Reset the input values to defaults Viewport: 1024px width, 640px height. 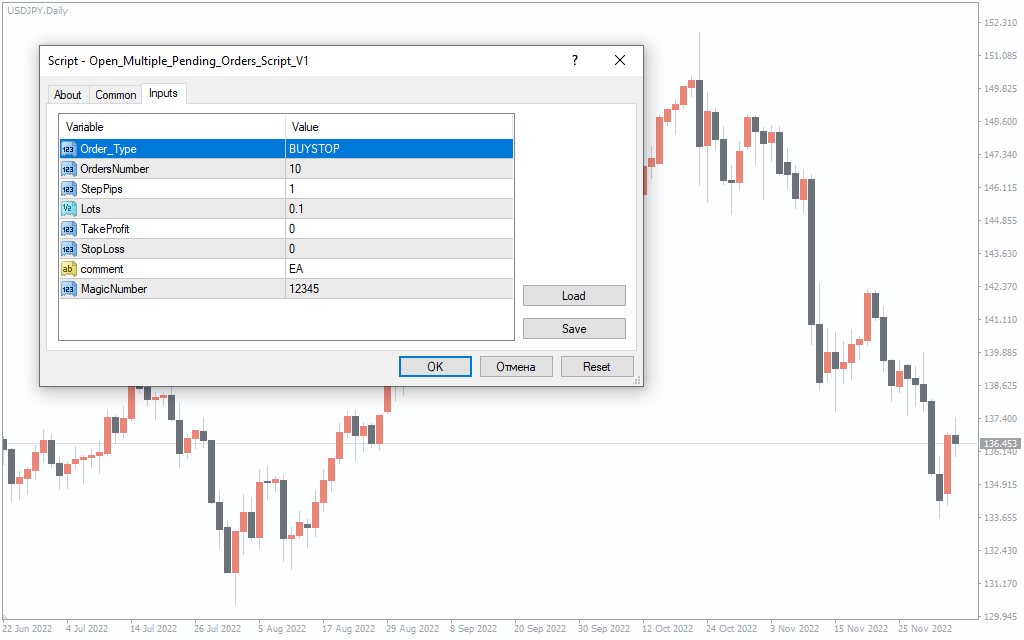coord(597,367)
